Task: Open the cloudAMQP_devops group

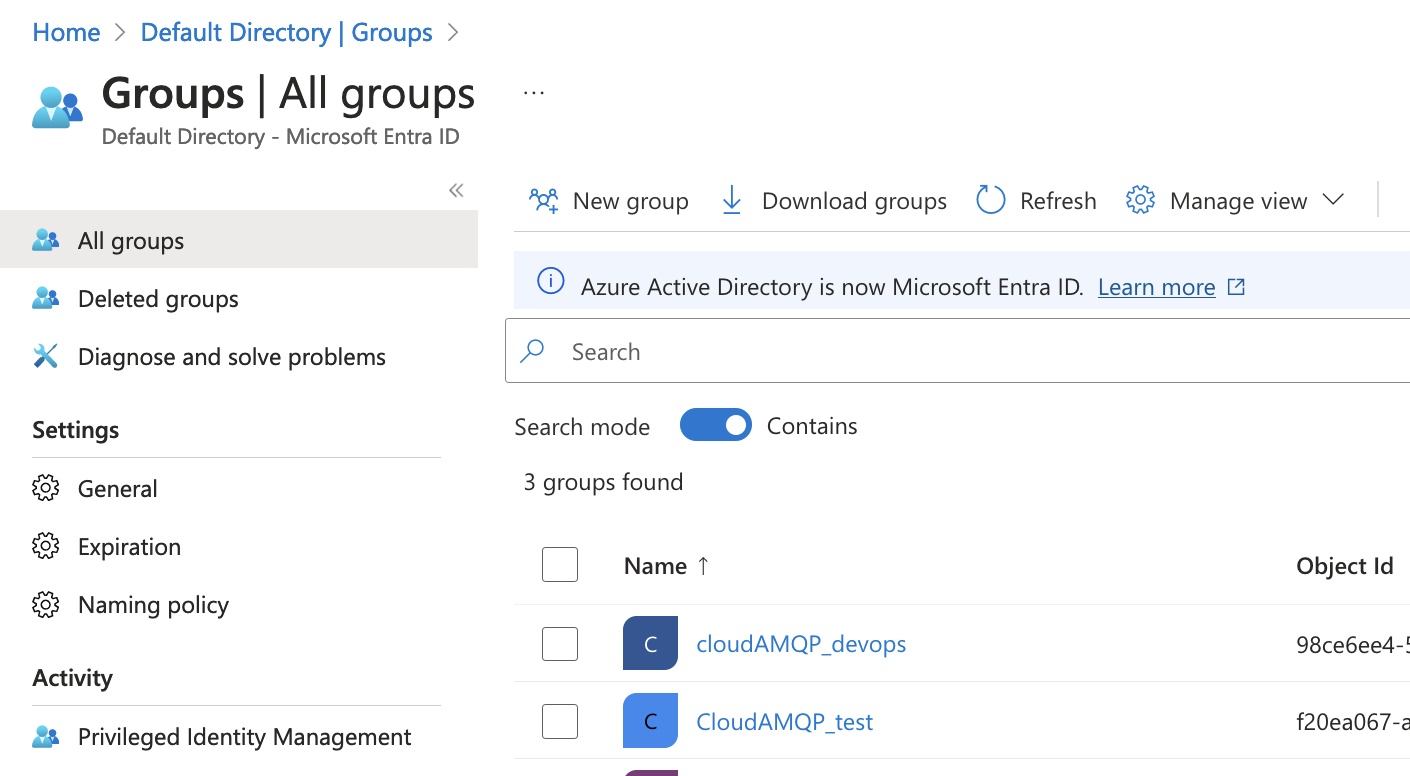Action: point(801,643)
